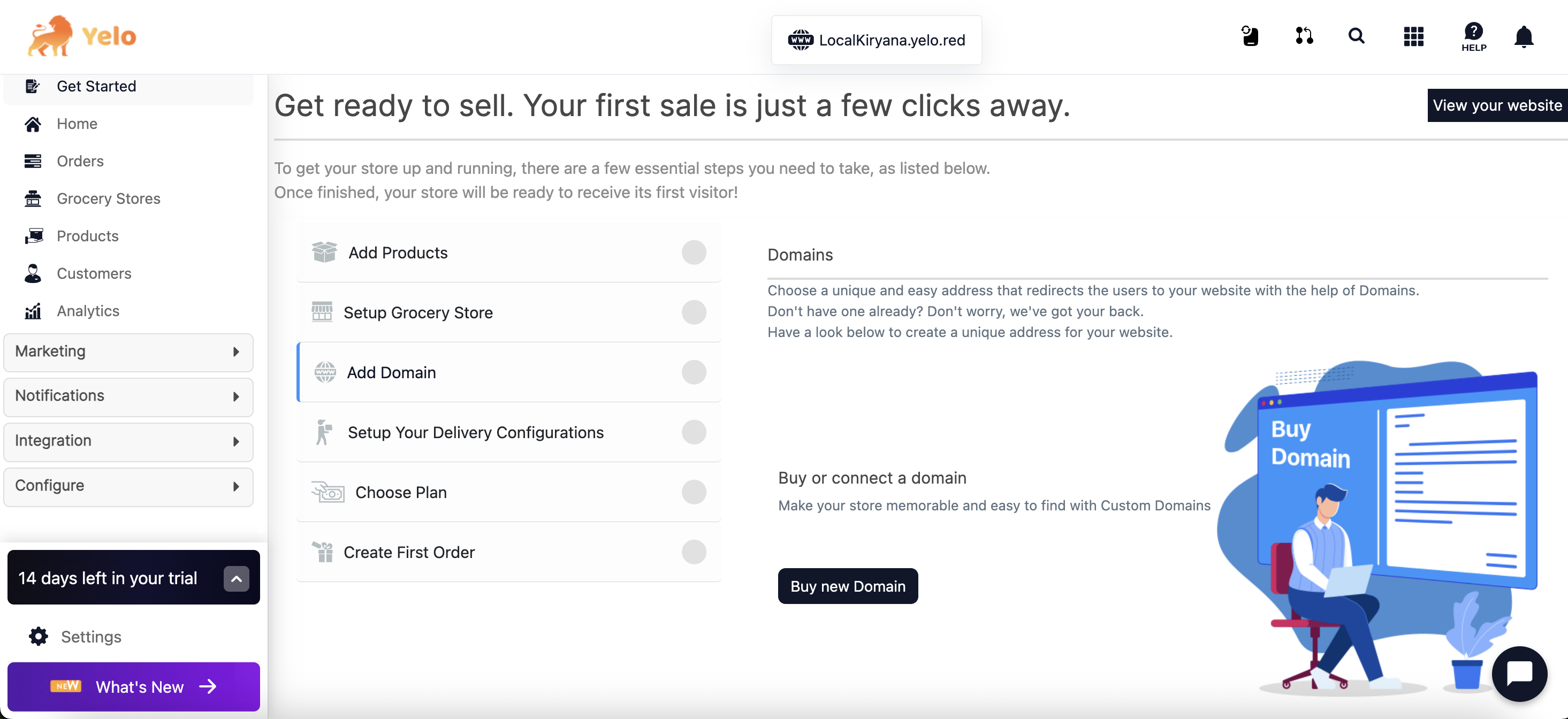1568x719 pixels.
Task: Open the Grocery Stores sidebar section
Action: [x=108, y=198]
